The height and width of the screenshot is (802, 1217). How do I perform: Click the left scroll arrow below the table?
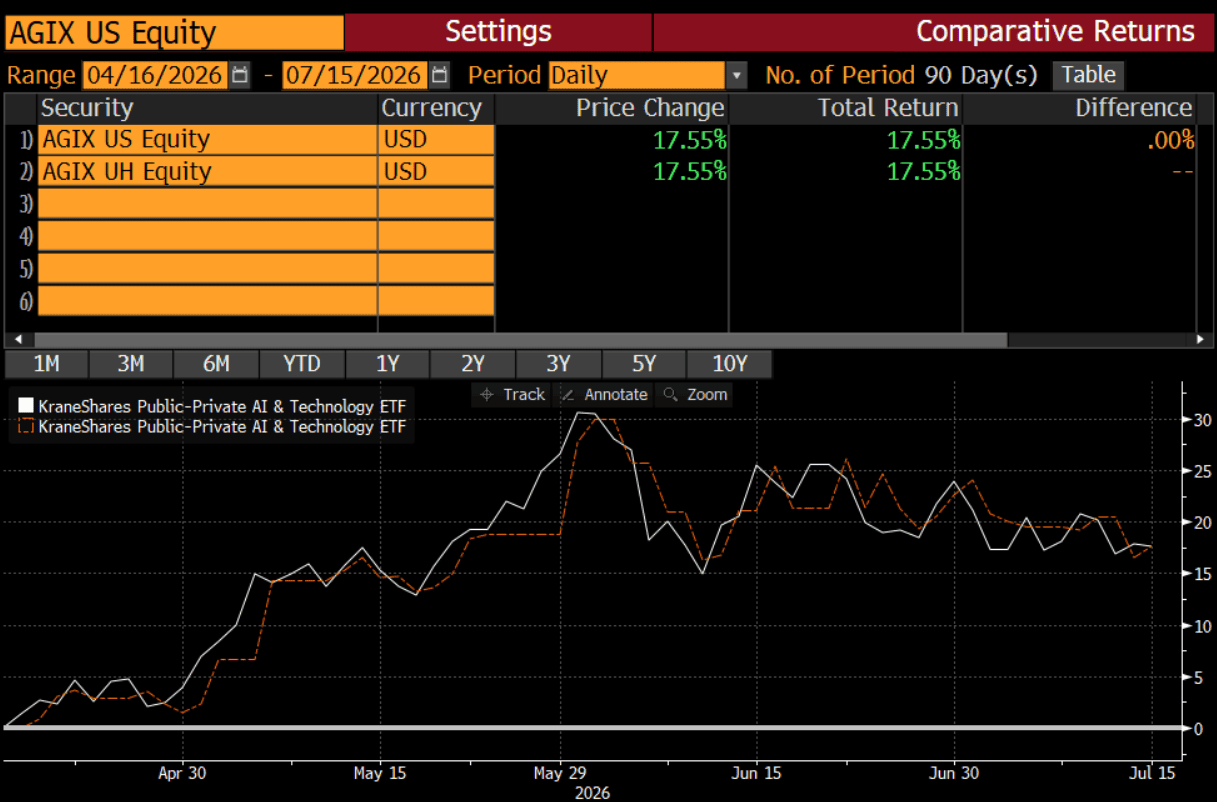click(16, 340)
